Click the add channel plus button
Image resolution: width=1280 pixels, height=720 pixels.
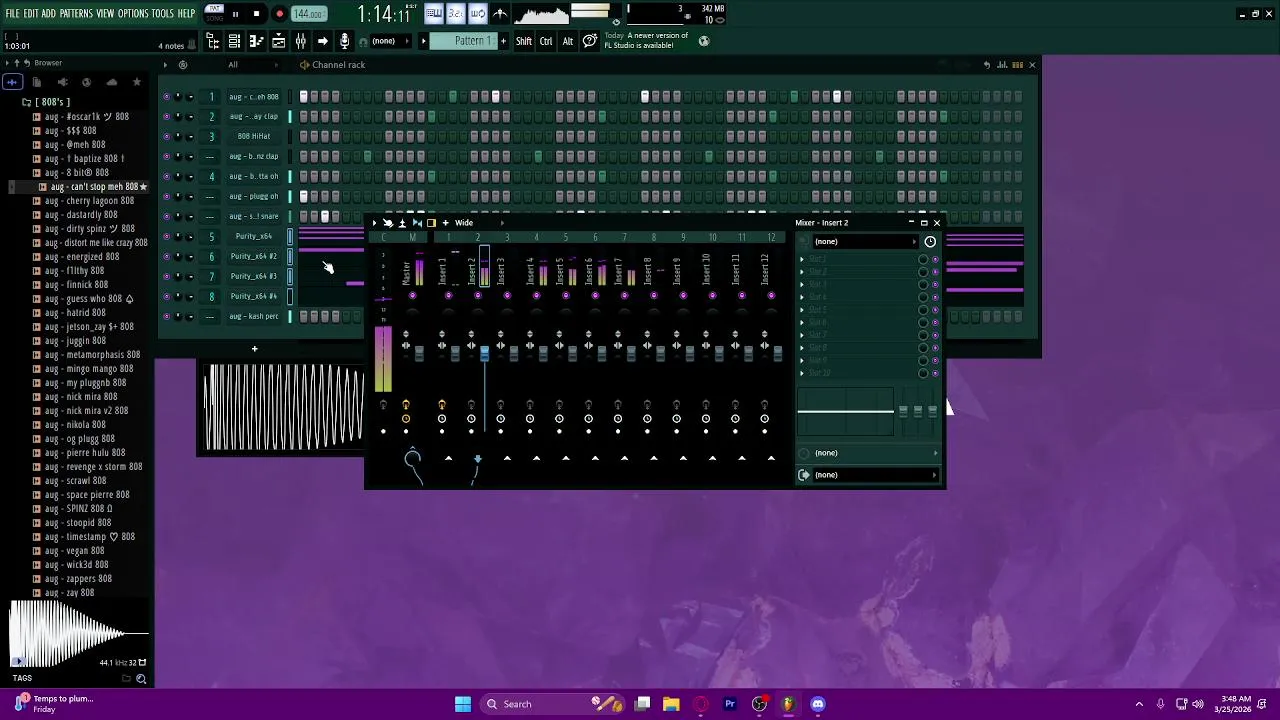coord(254,349)
